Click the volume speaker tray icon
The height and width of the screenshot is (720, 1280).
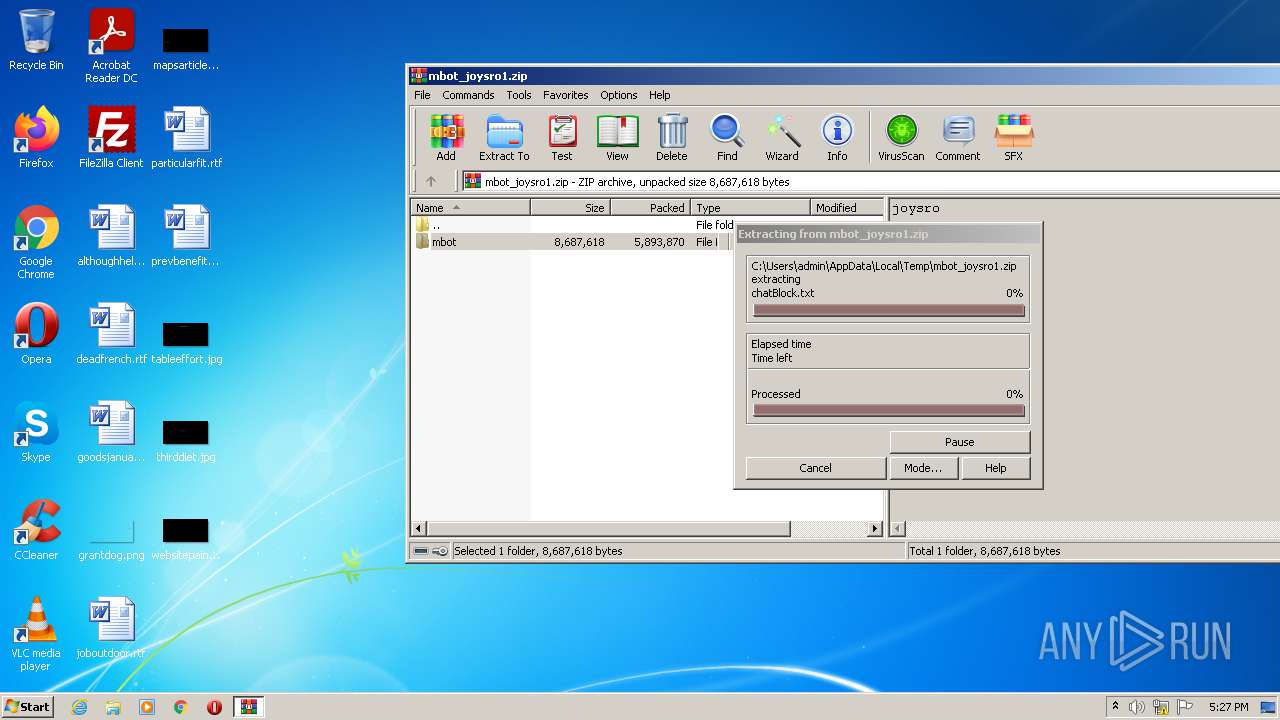(1137, 707)
